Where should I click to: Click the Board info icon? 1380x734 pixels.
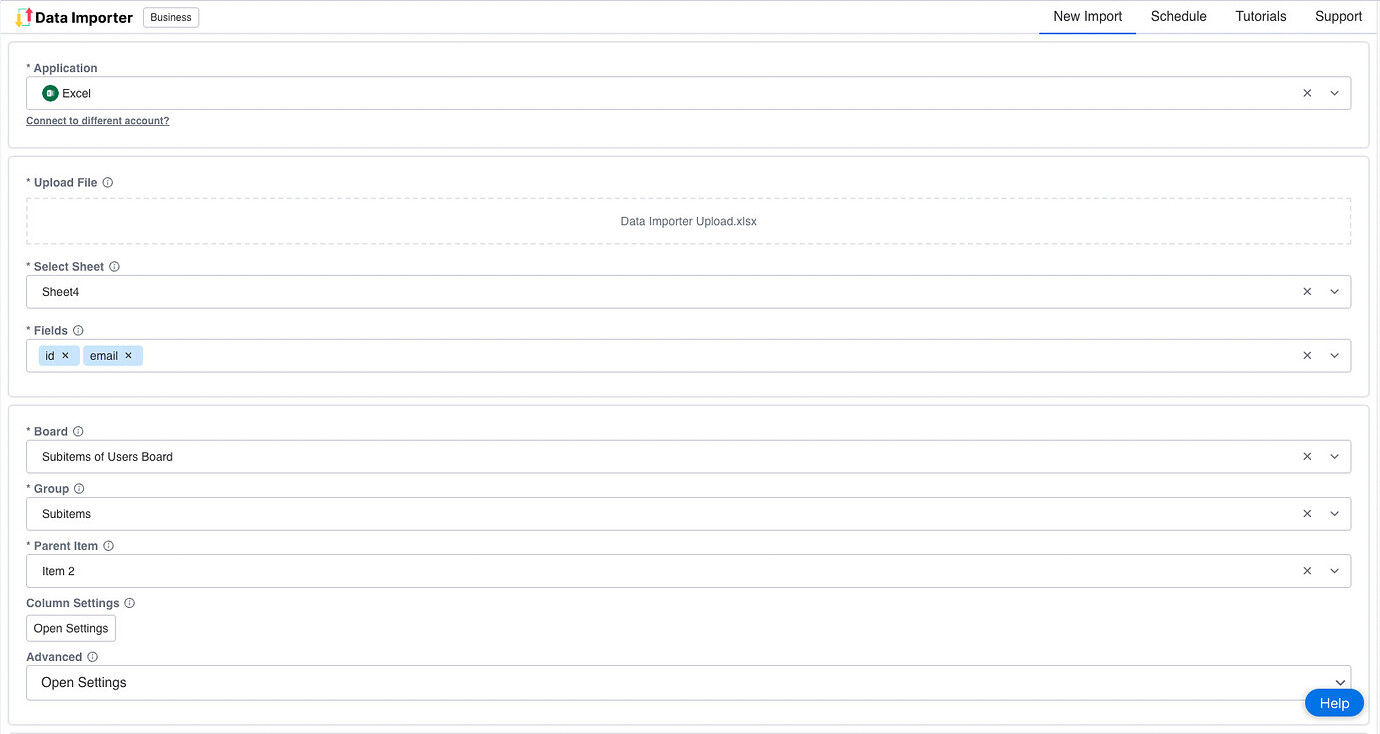point(78,431)
